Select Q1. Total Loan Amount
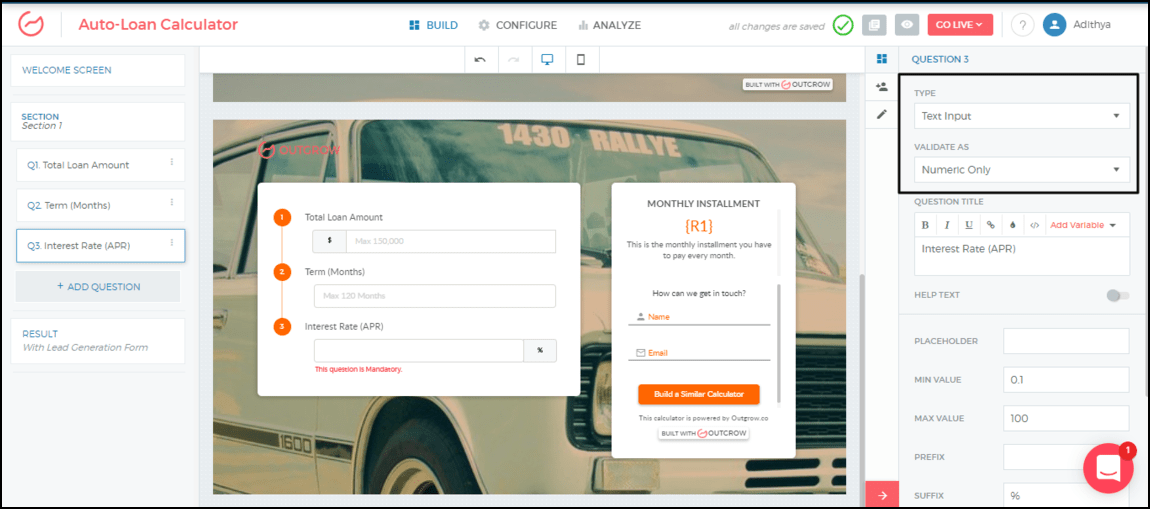The image size is (1150, 509). click(100, 165)
